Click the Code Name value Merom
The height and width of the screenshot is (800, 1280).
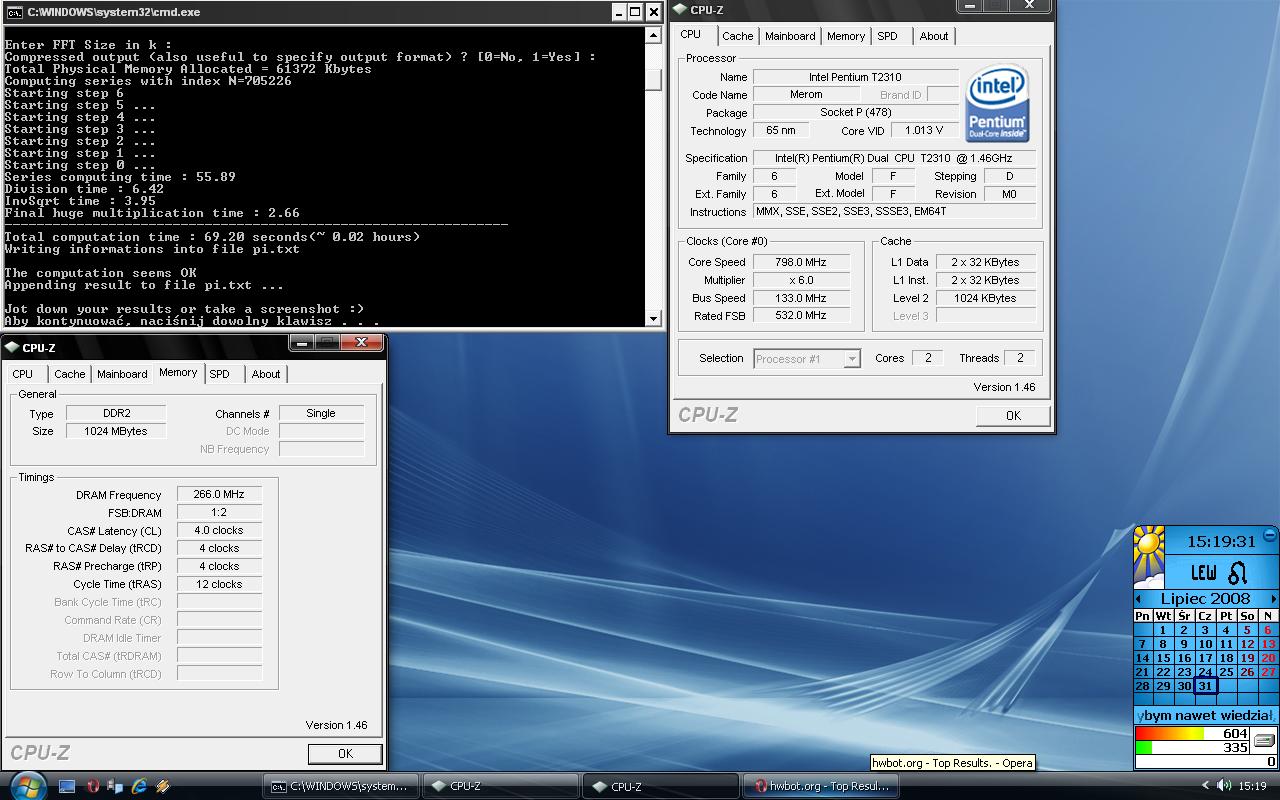[x=806, y=95]
